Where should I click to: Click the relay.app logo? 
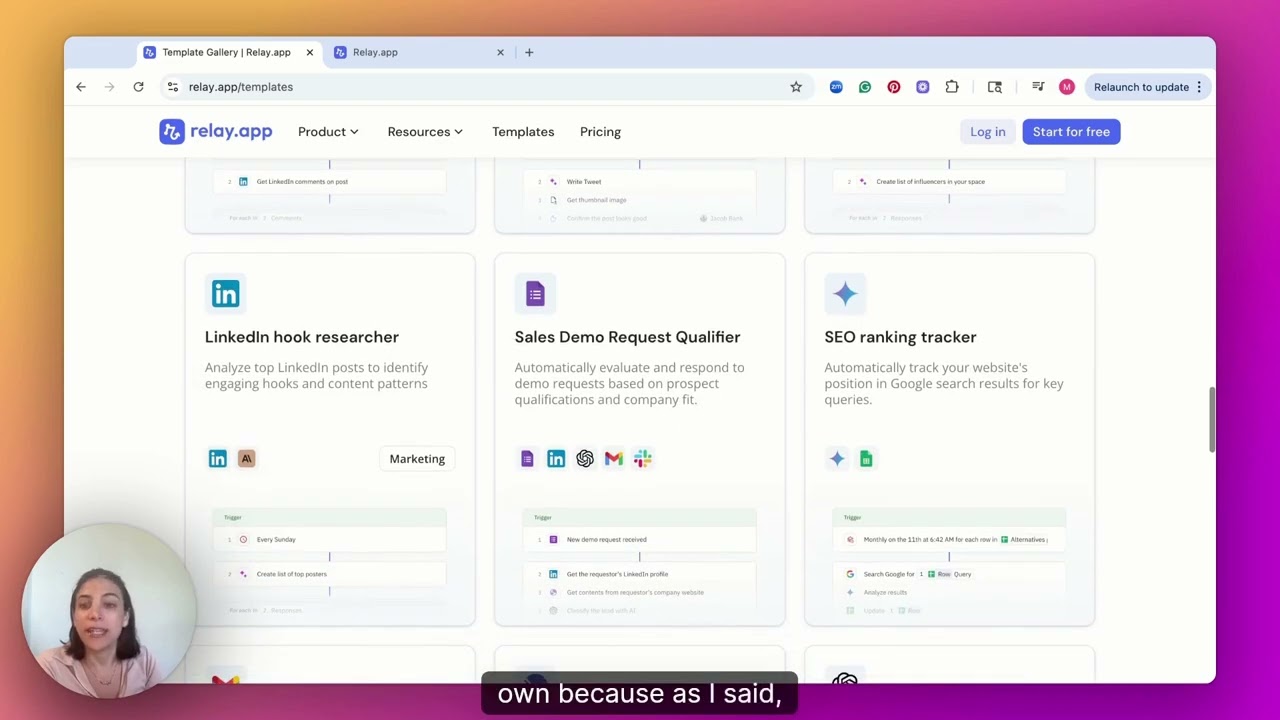[215, 131]
